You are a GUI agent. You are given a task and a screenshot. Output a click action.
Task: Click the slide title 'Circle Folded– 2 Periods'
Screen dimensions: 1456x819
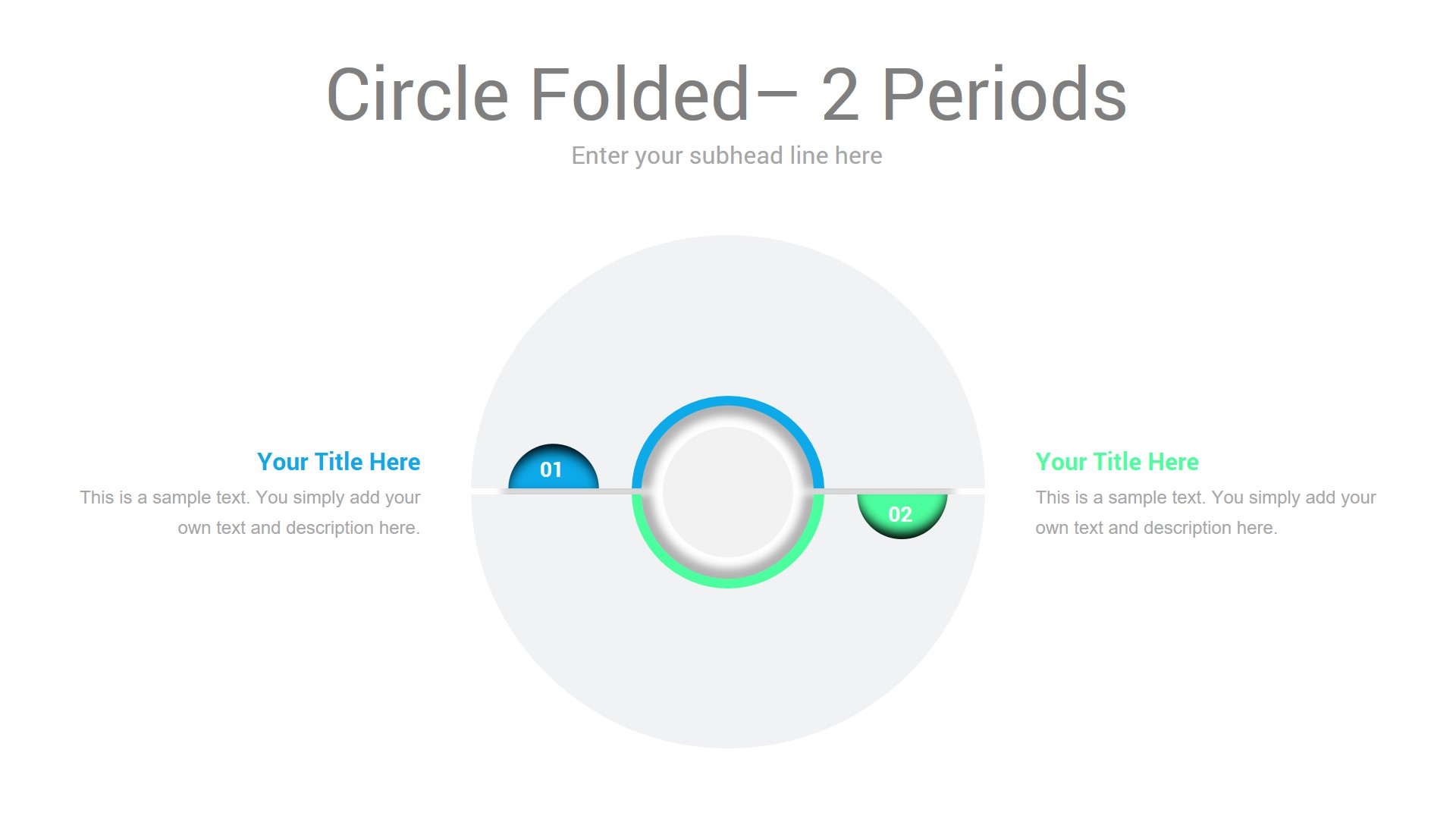coord(726,94)
